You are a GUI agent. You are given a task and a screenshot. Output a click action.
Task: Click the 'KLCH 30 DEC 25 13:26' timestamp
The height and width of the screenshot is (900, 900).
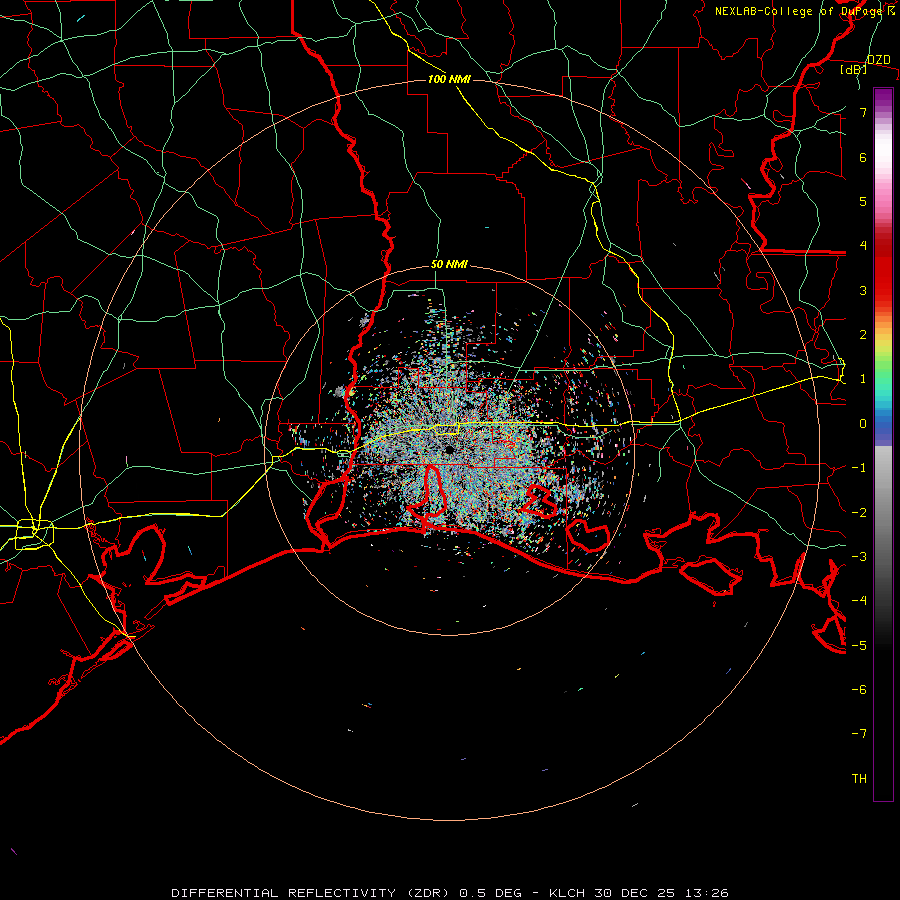(x=639, y=893)
